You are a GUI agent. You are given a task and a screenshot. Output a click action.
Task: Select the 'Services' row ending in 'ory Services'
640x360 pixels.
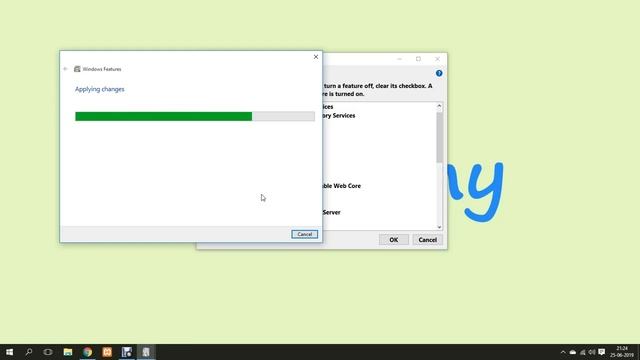[x=339, y=116]
